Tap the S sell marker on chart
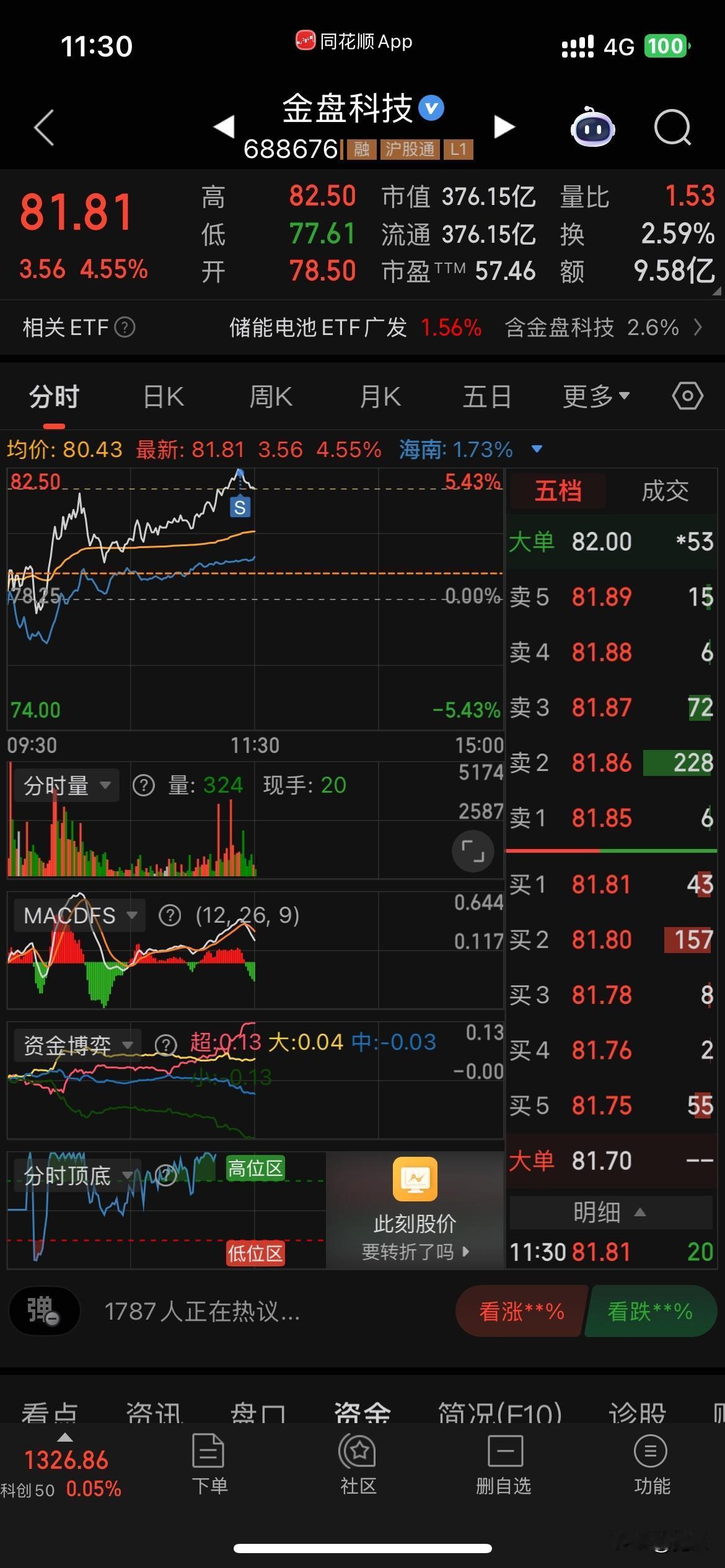The height and width of the screenshot is (1568, 725). (240, 508)
